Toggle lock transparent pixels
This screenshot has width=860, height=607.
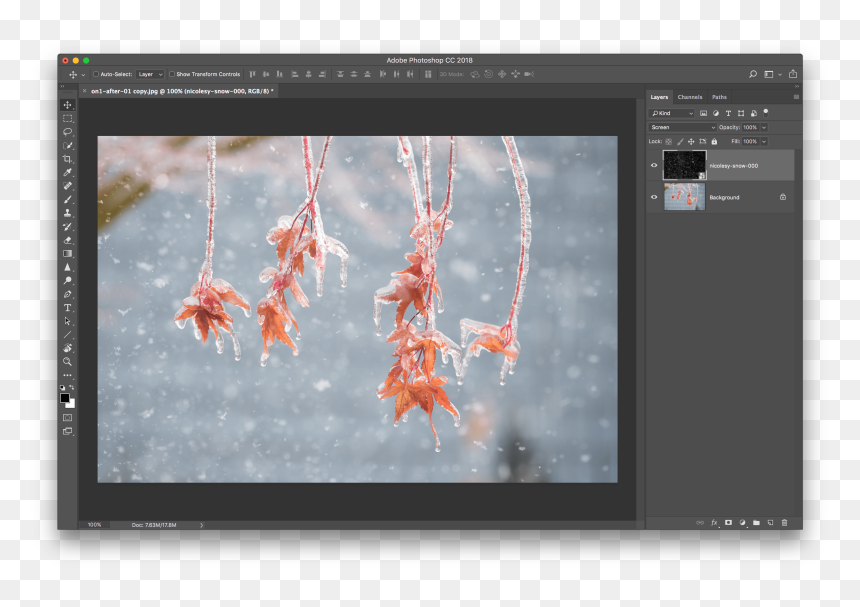(669, 141)
